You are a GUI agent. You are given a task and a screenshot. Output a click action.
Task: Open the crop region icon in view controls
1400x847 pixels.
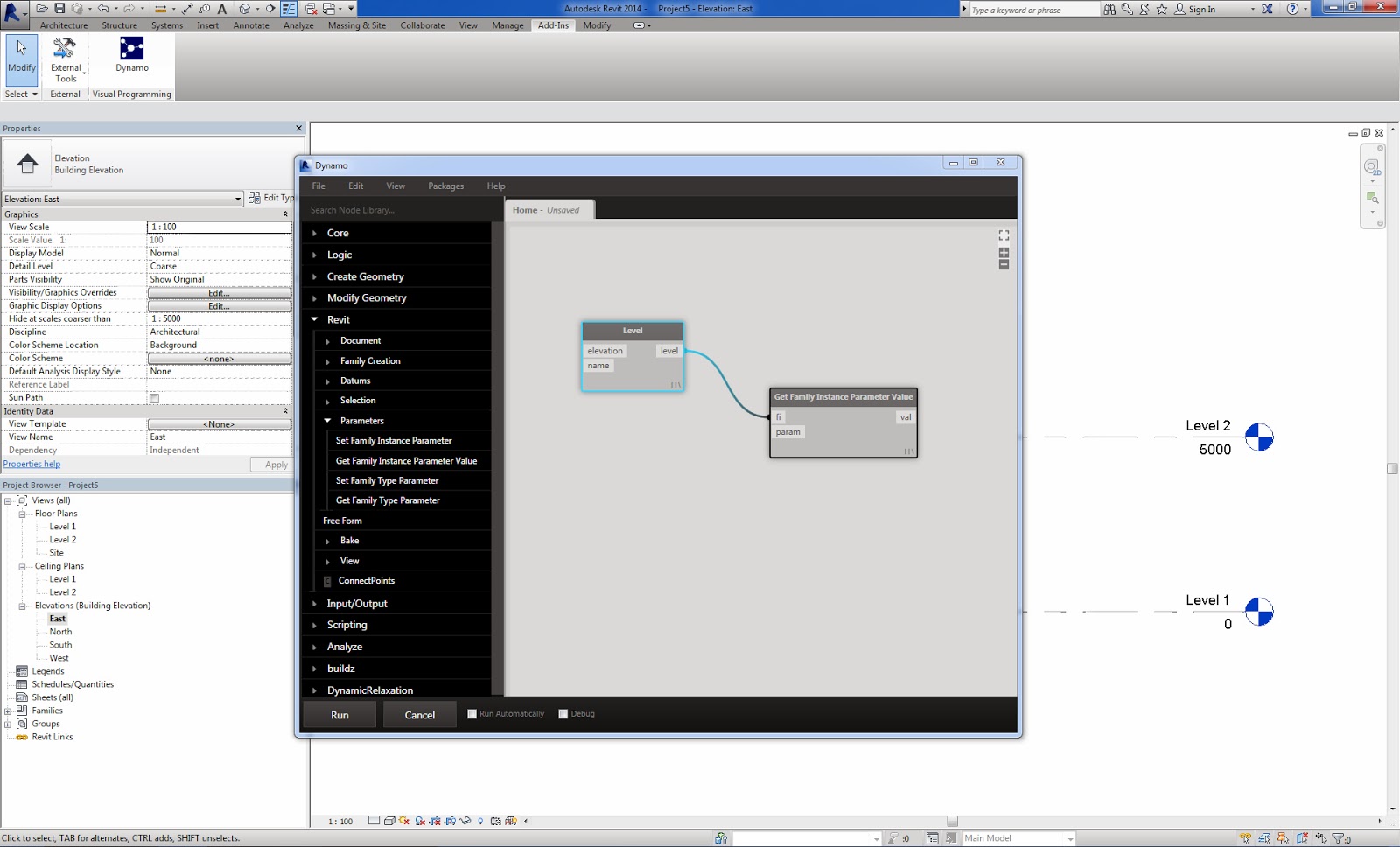435,821
